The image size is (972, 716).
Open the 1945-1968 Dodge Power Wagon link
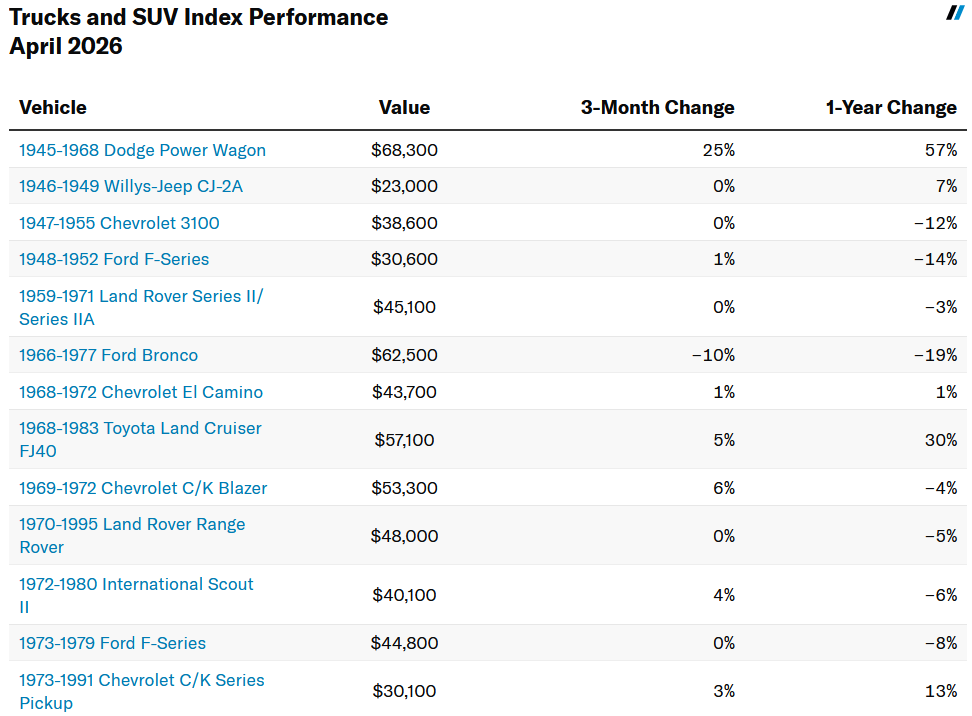pos(142,150)
